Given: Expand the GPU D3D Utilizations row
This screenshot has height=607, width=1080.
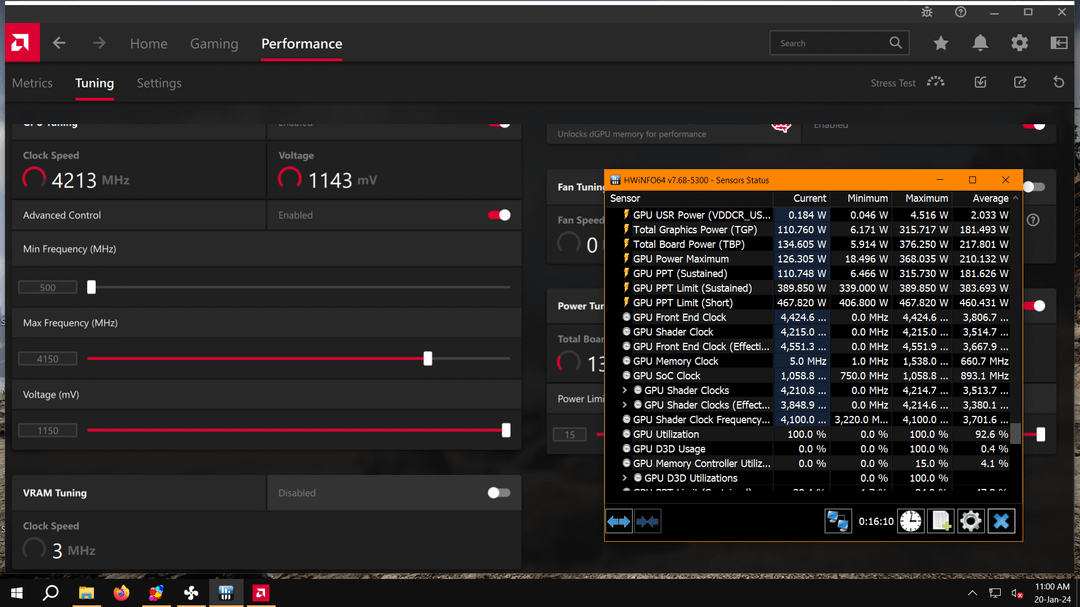Looking at the screenshot, I should pos(625,478).
